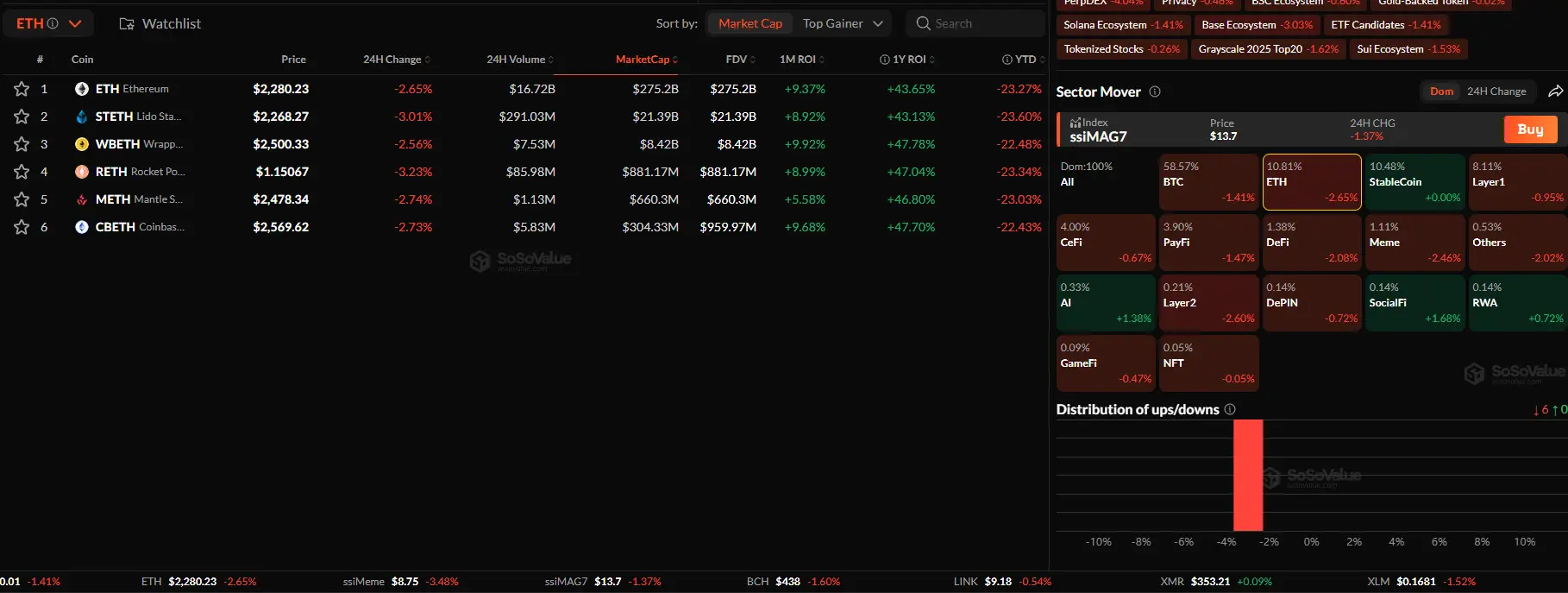Click the info icon beside ETH selector
Image resolution: width=1568 pixels, height=593 pixels.
tap(53, 23)
